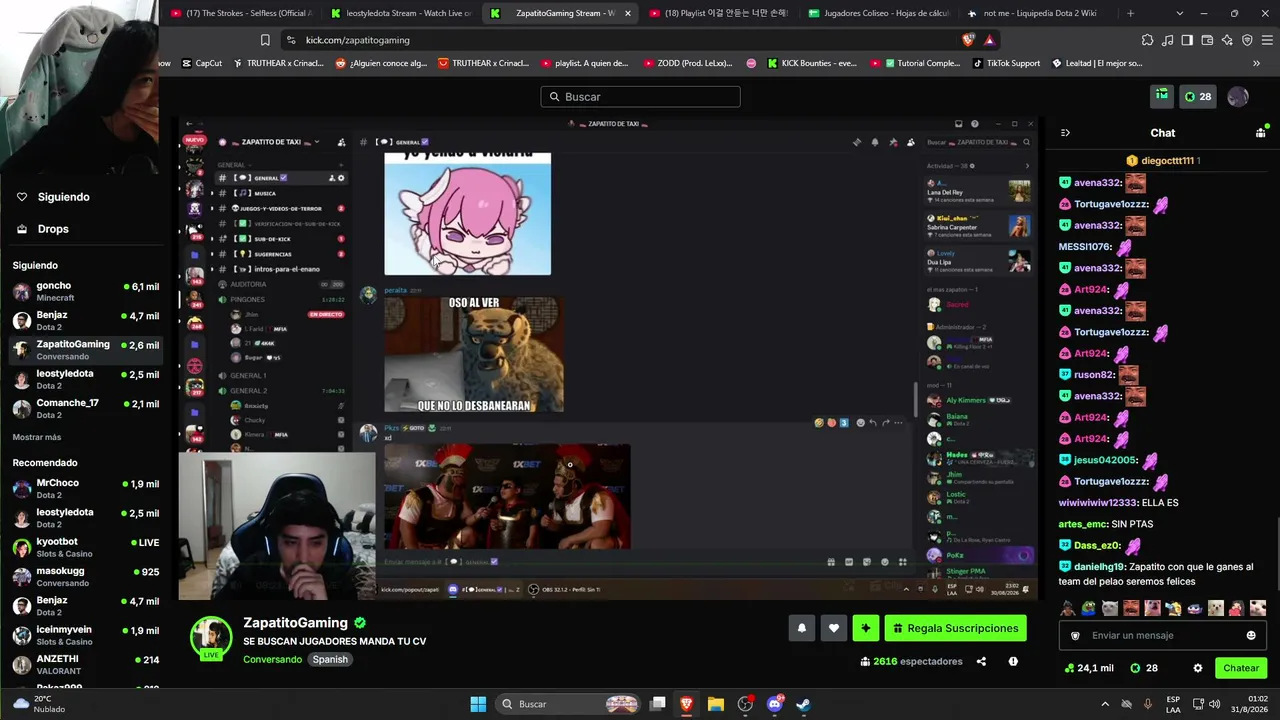Click the media control music note icon
This screenshot has width=1280, height=720.
pos(1167,40)
